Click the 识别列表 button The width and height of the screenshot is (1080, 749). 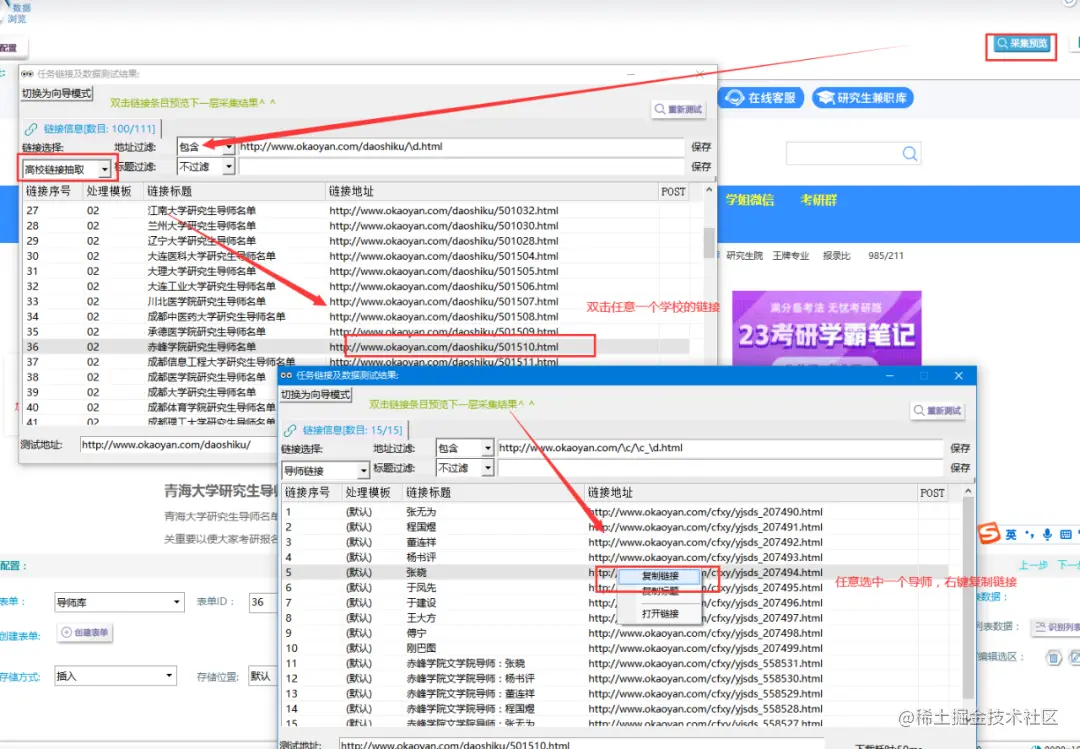pos(1057,627)
